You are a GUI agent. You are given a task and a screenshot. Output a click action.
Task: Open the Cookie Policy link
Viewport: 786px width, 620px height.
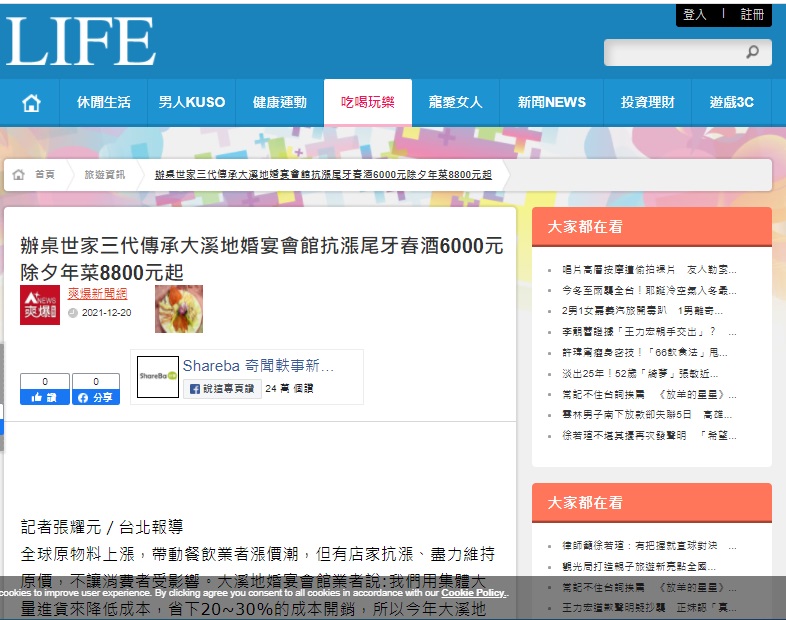tap(474, 593)
